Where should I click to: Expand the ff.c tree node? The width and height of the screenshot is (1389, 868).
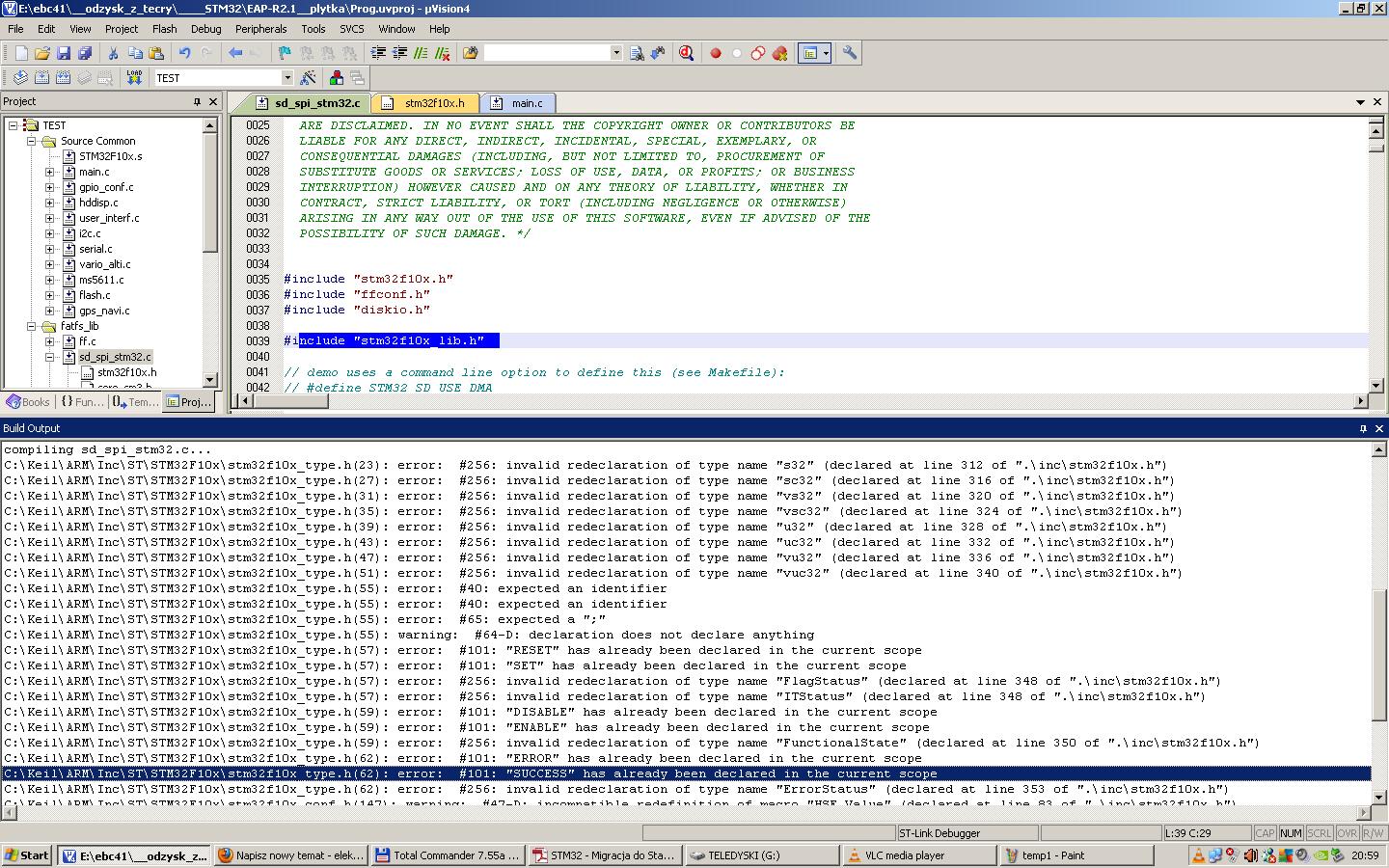click(x=50, y=341)
